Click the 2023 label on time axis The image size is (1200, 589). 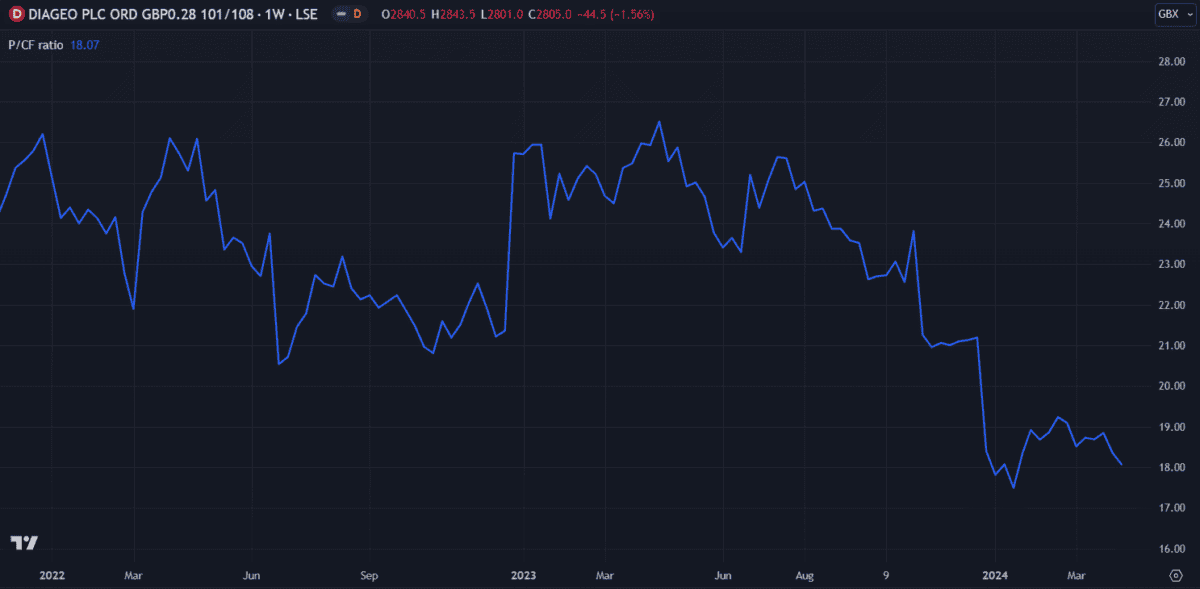pos(524,576)
